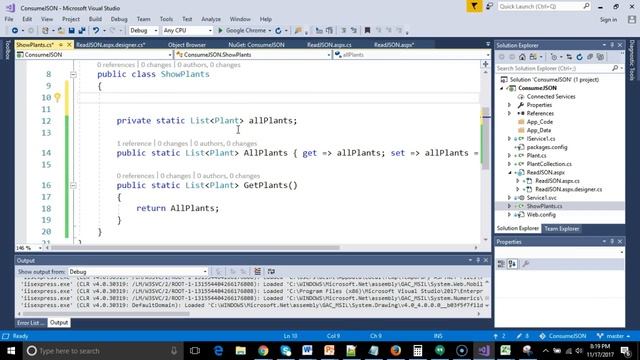Click the Home icon in Solution Explorer
This screenshot has height=360, width=640.
(x=522, y=57)
